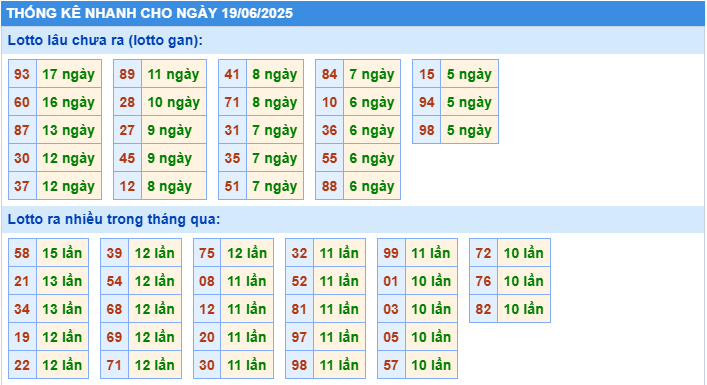The image size is (707, 385).
Task: Select frequent number 39
Action: click(115, 253)
